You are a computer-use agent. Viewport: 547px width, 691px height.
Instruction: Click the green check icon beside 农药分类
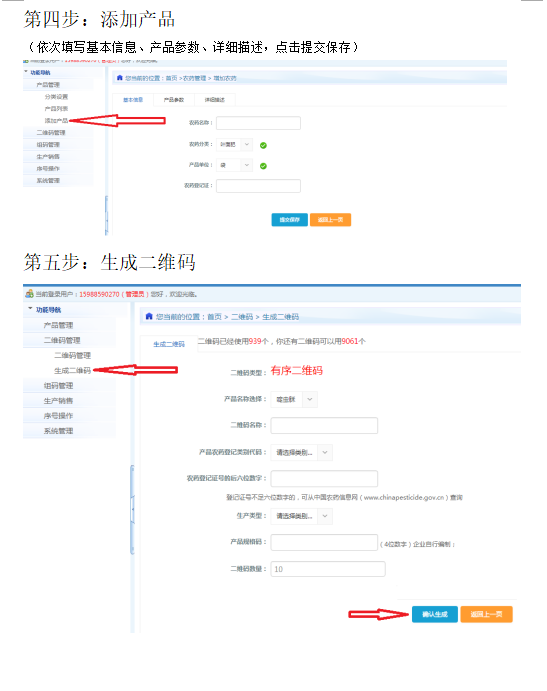(x=263, y=145)
